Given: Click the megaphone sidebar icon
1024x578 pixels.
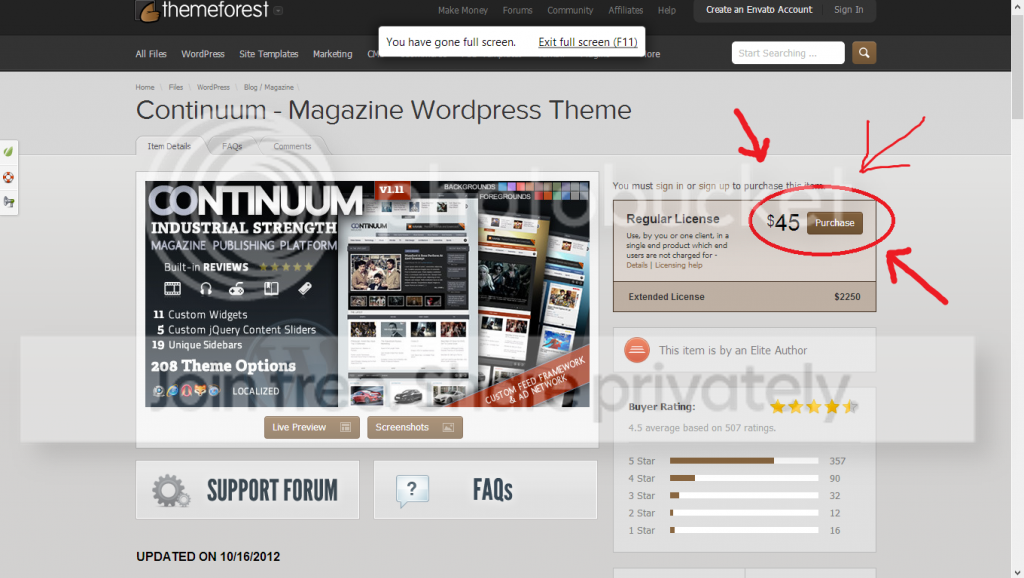Looking at the screenshot, I should tap(8, 202).
